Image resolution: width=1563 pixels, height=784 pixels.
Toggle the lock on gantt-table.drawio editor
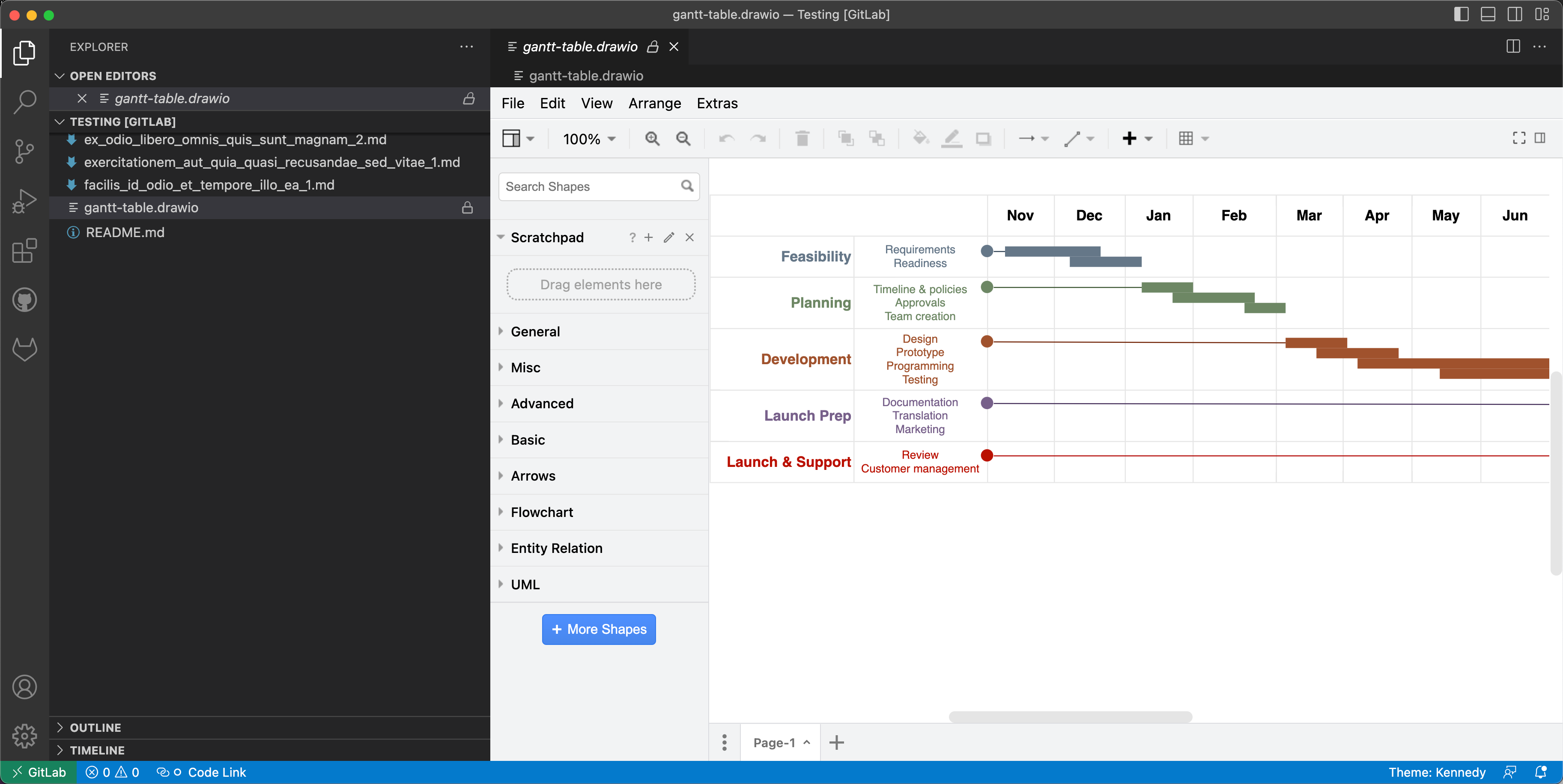pos(652,47)
